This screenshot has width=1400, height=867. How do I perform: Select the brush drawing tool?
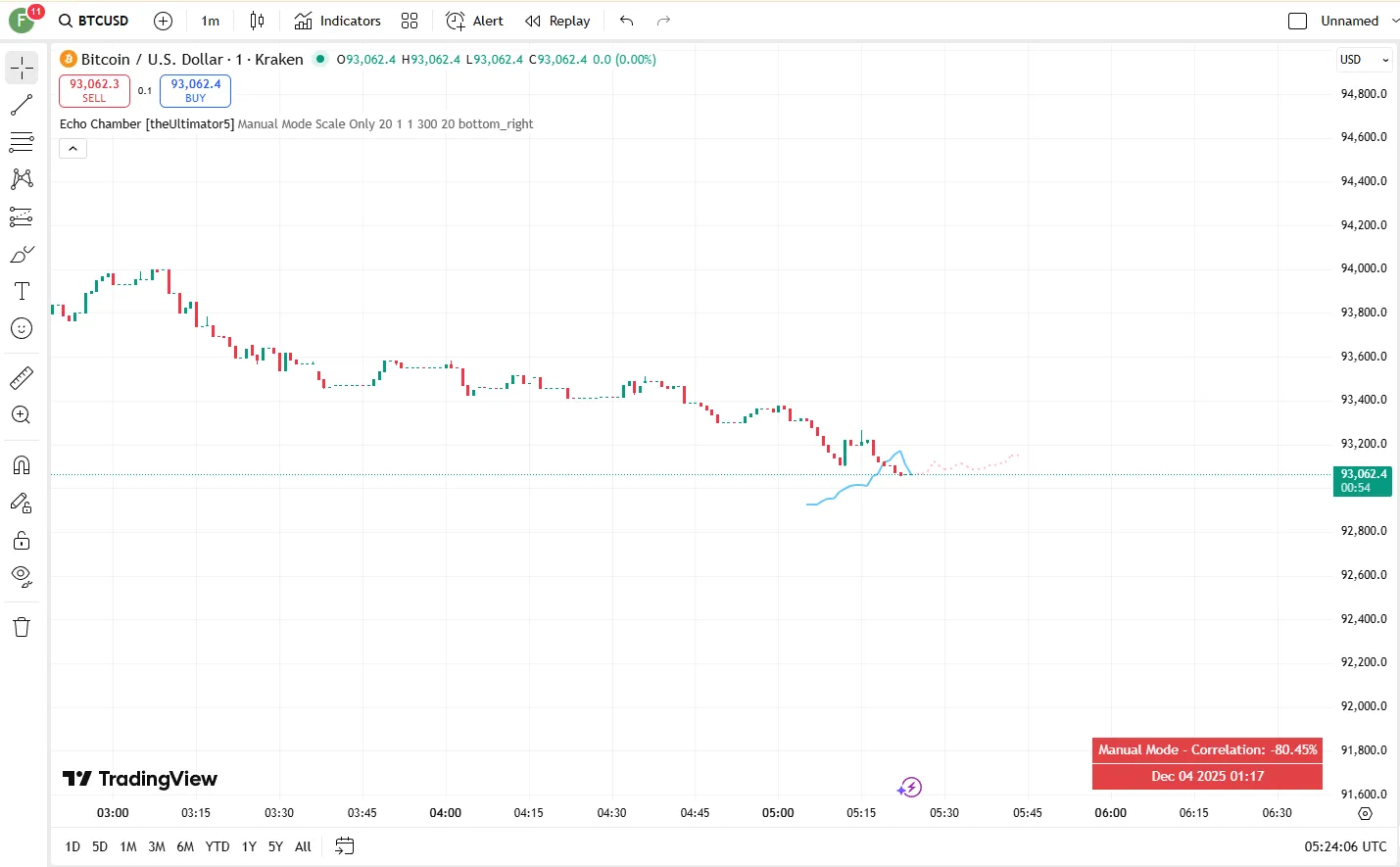(22, 254)
